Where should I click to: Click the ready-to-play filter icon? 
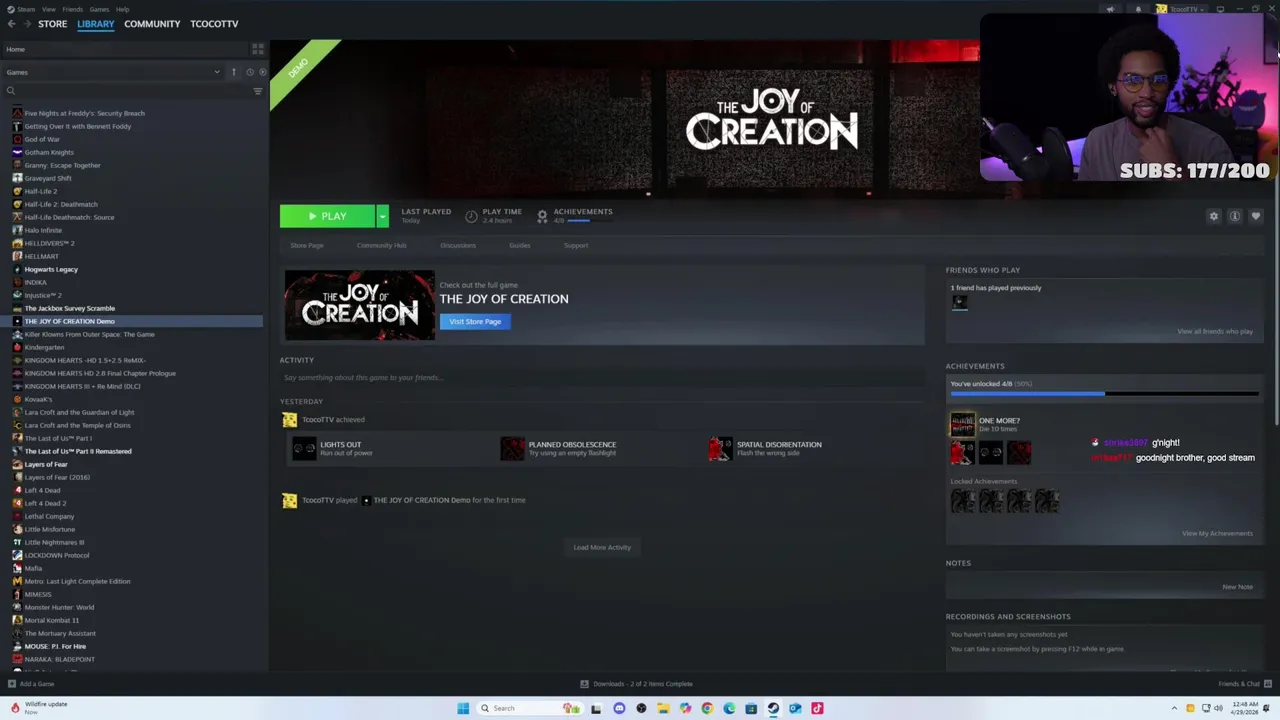tap(263, 72)
